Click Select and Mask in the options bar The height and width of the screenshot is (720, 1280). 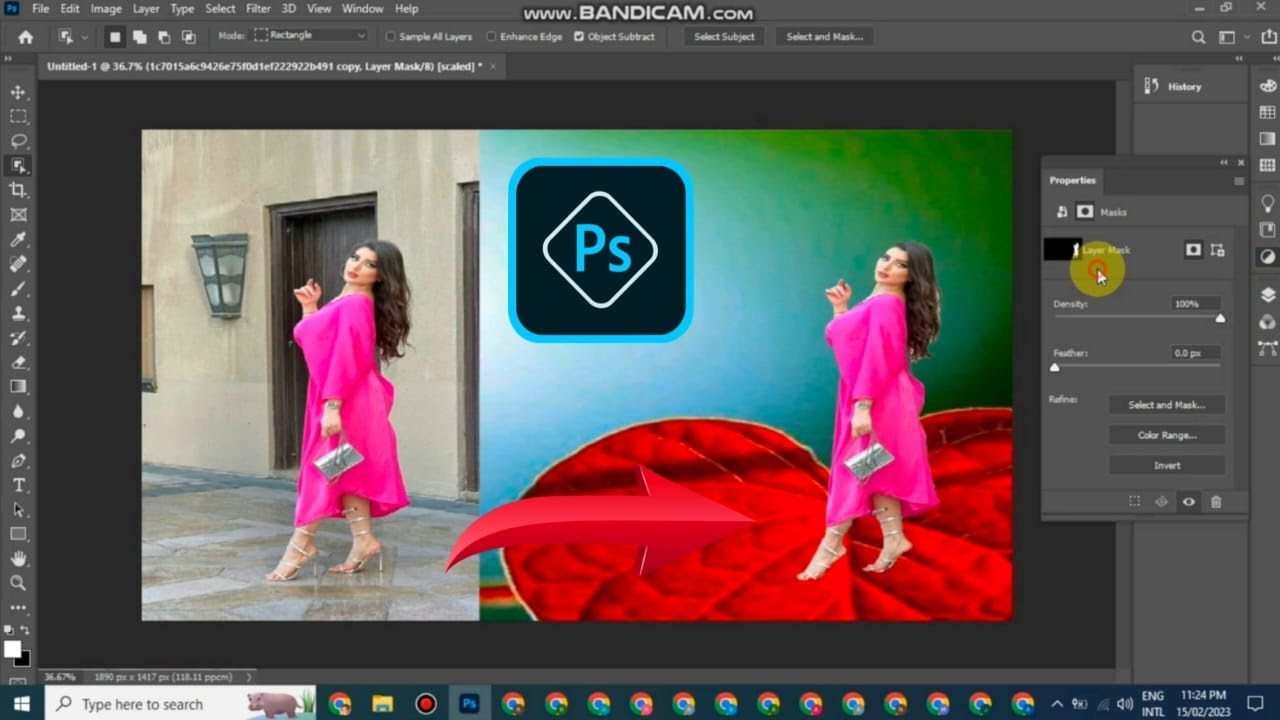(x=824, y=37)
